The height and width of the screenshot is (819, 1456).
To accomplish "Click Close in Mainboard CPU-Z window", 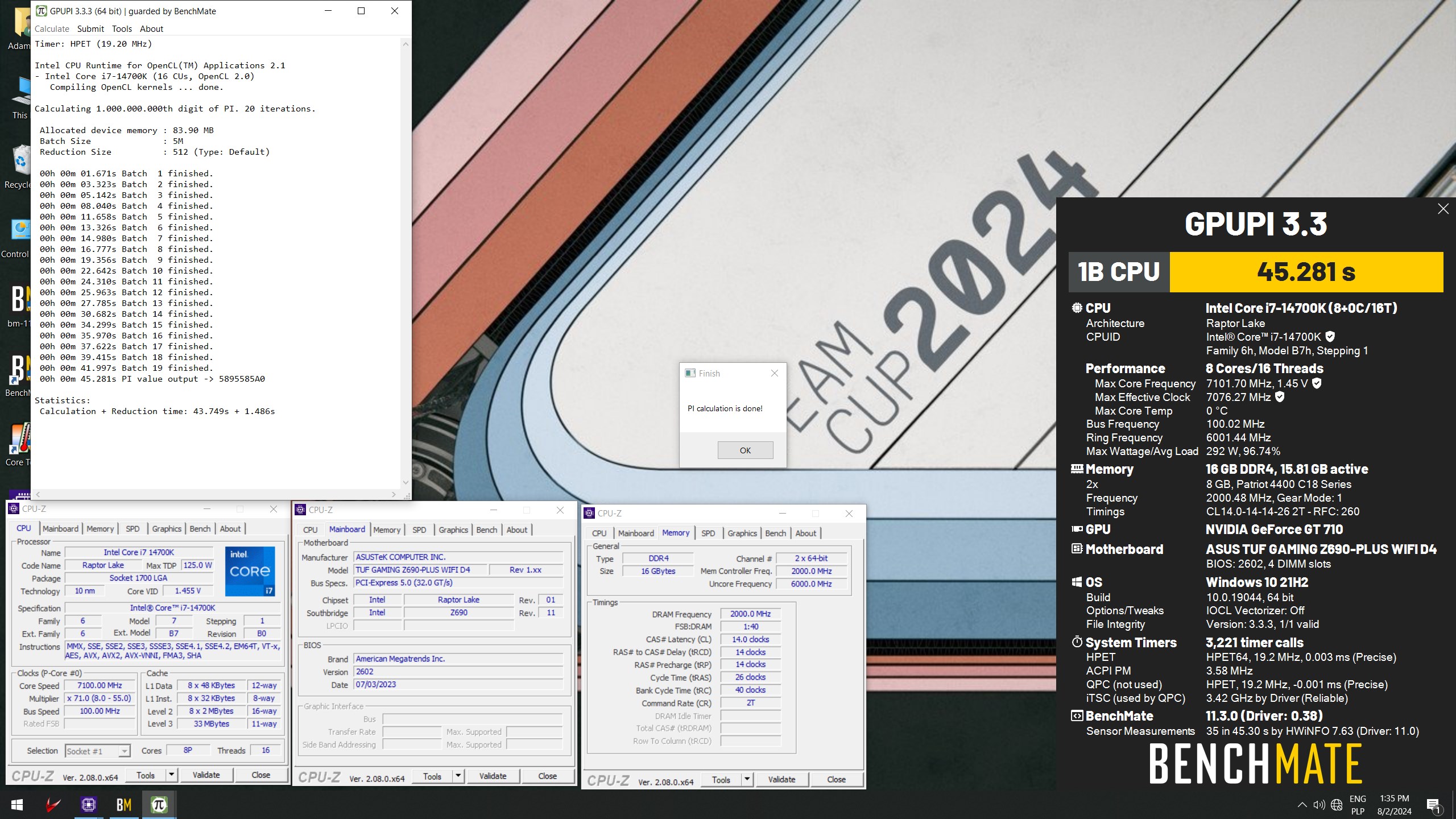I will click(548, 776).
